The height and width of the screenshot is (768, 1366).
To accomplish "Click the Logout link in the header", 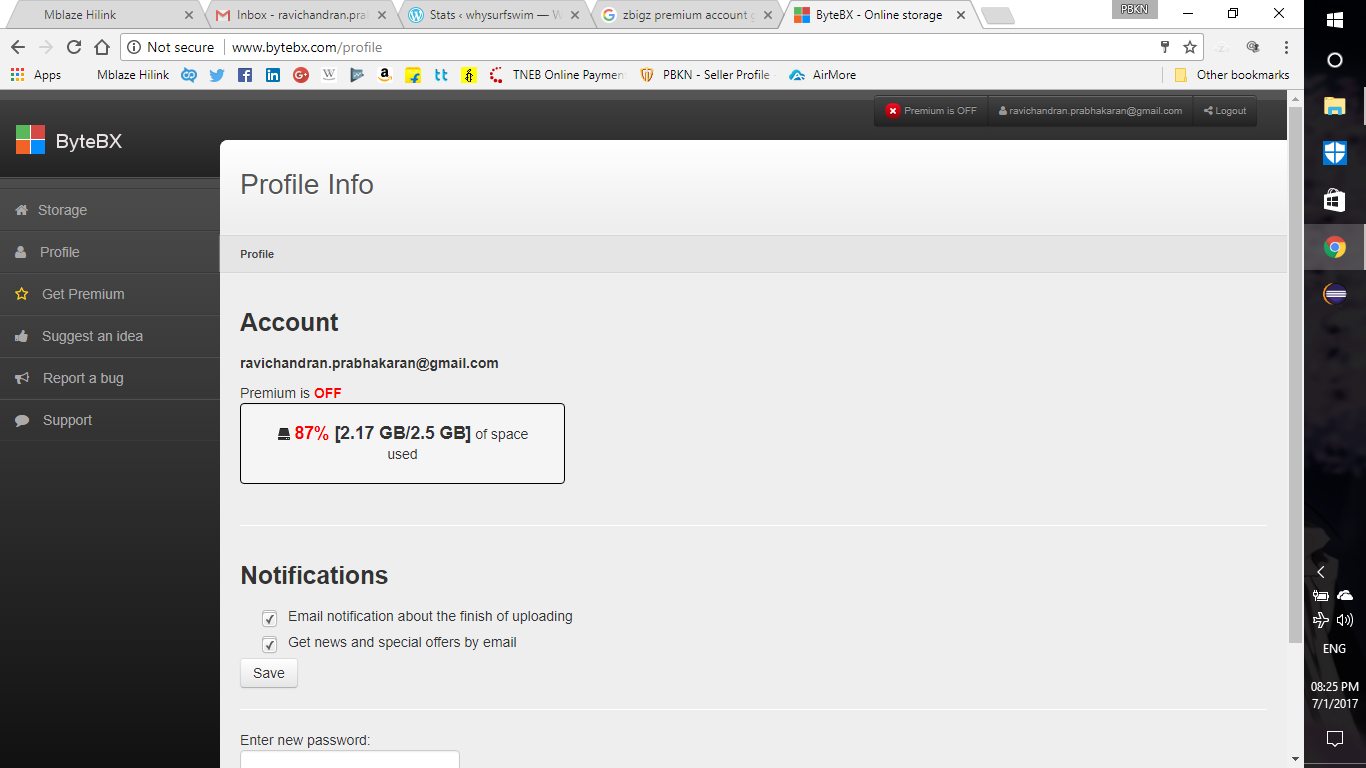I will pyautogui.click(x=1225, y=111).
